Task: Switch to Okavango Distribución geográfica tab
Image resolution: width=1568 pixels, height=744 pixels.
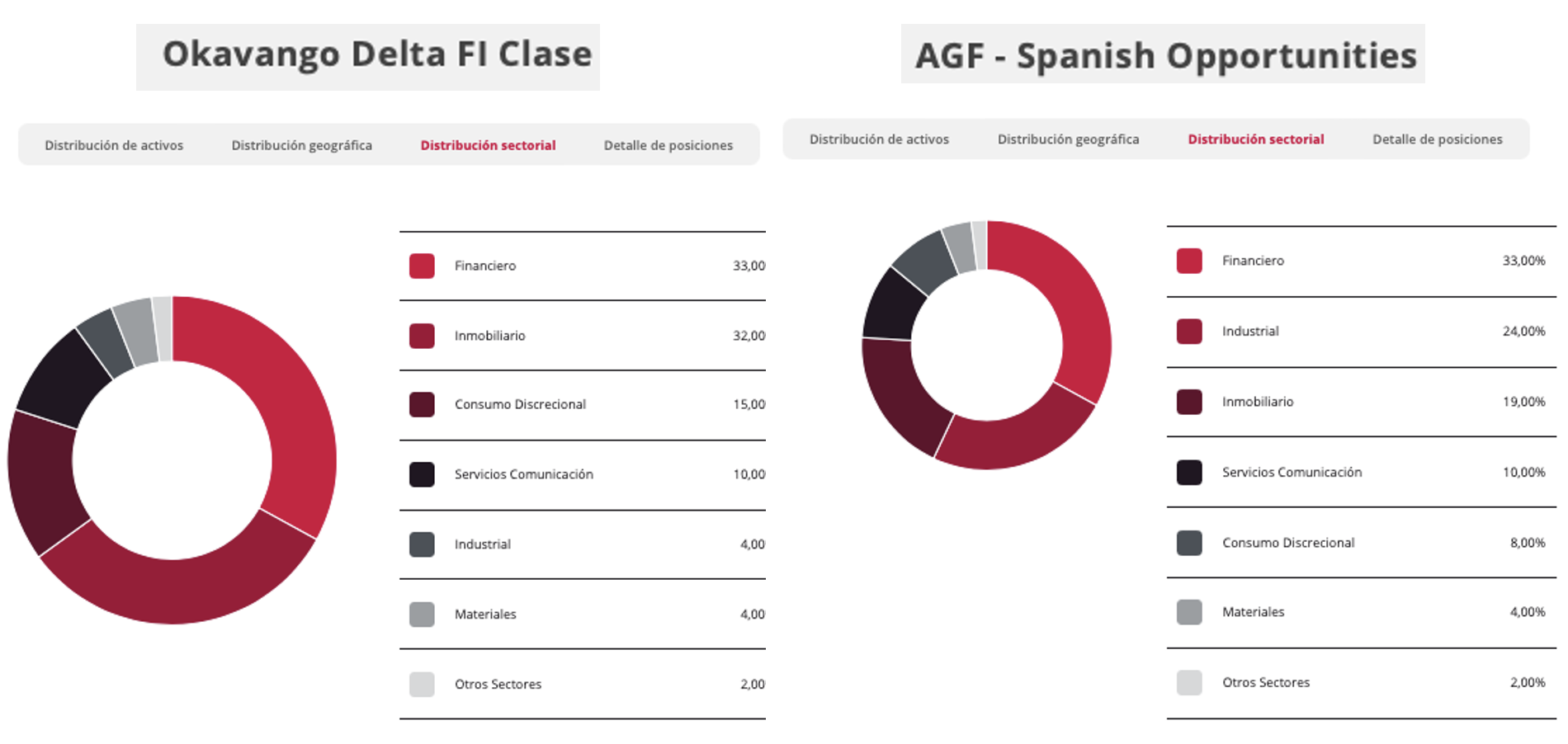Action: [x=301, y=145]
